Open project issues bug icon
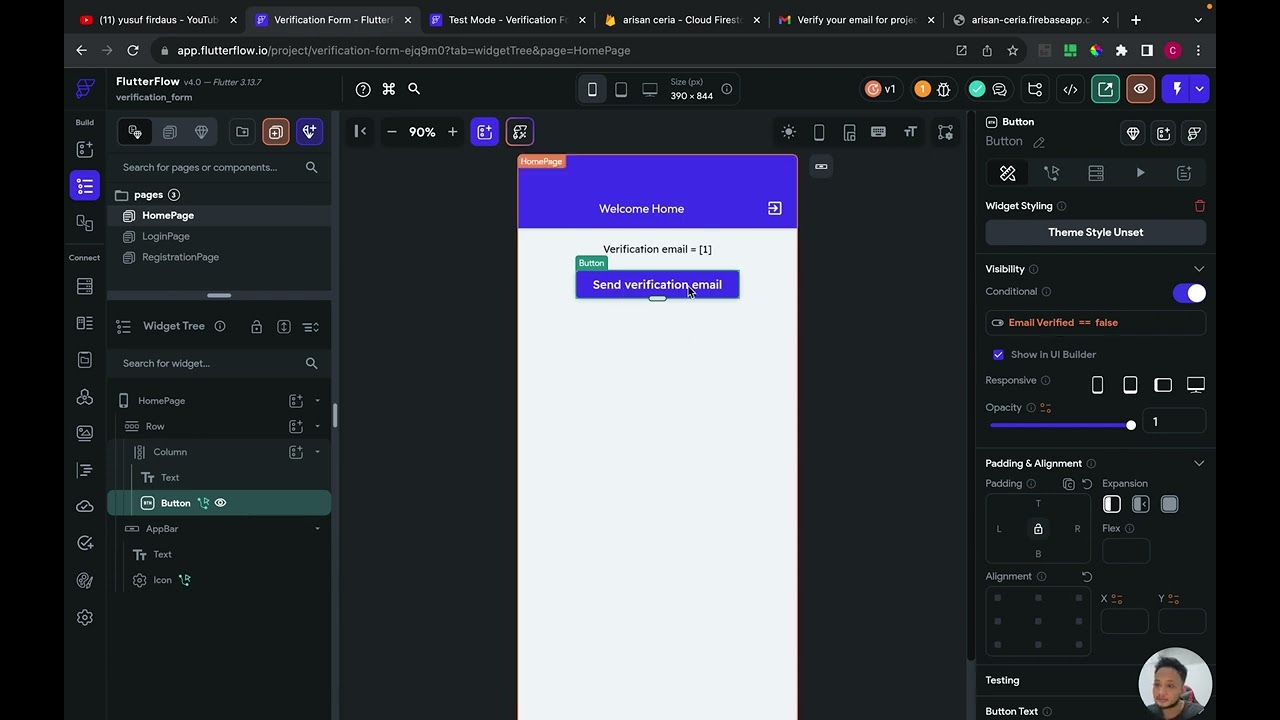The image size is (1280, 720). [943, 89]
